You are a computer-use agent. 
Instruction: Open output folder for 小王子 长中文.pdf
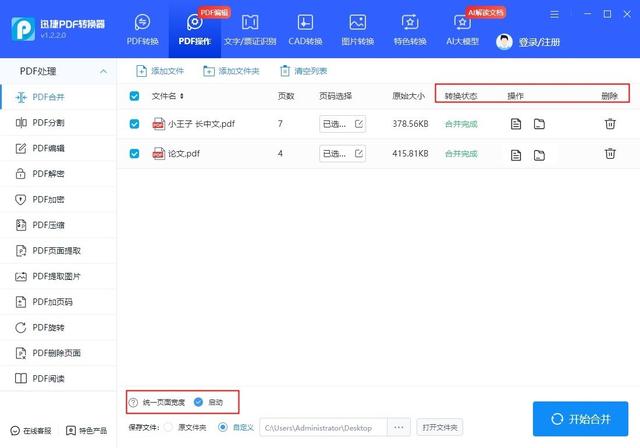click(x=539, y=124)
